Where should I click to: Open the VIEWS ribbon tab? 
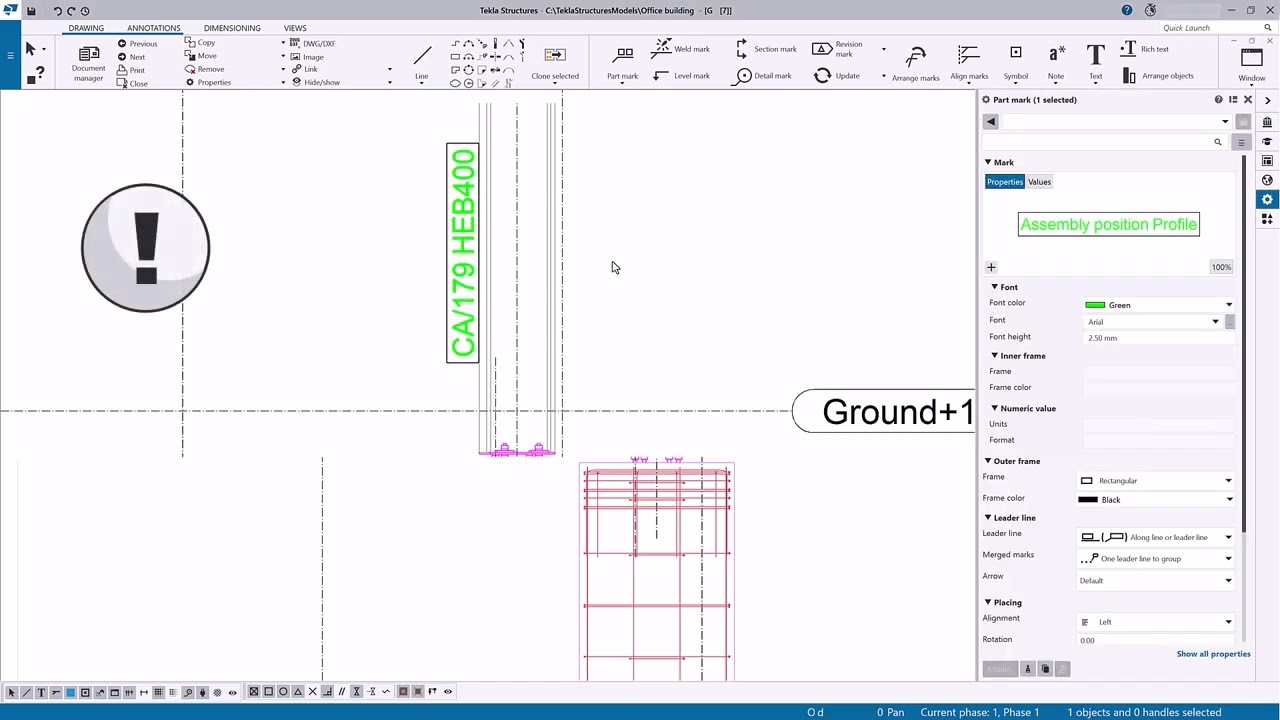[x=295, y=28]
